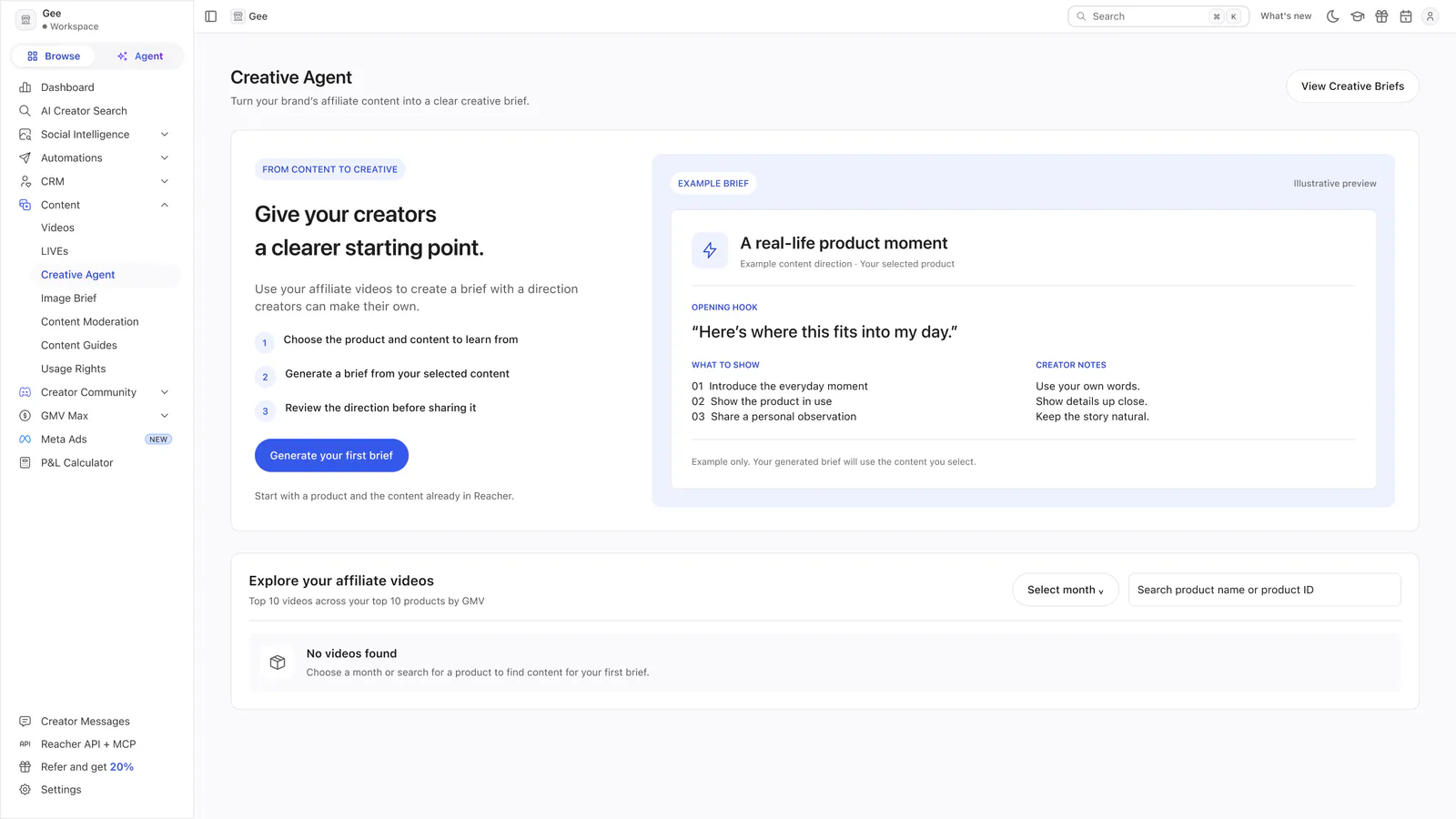
Task: Focus the top Search field
Action: coord(1158,16)
